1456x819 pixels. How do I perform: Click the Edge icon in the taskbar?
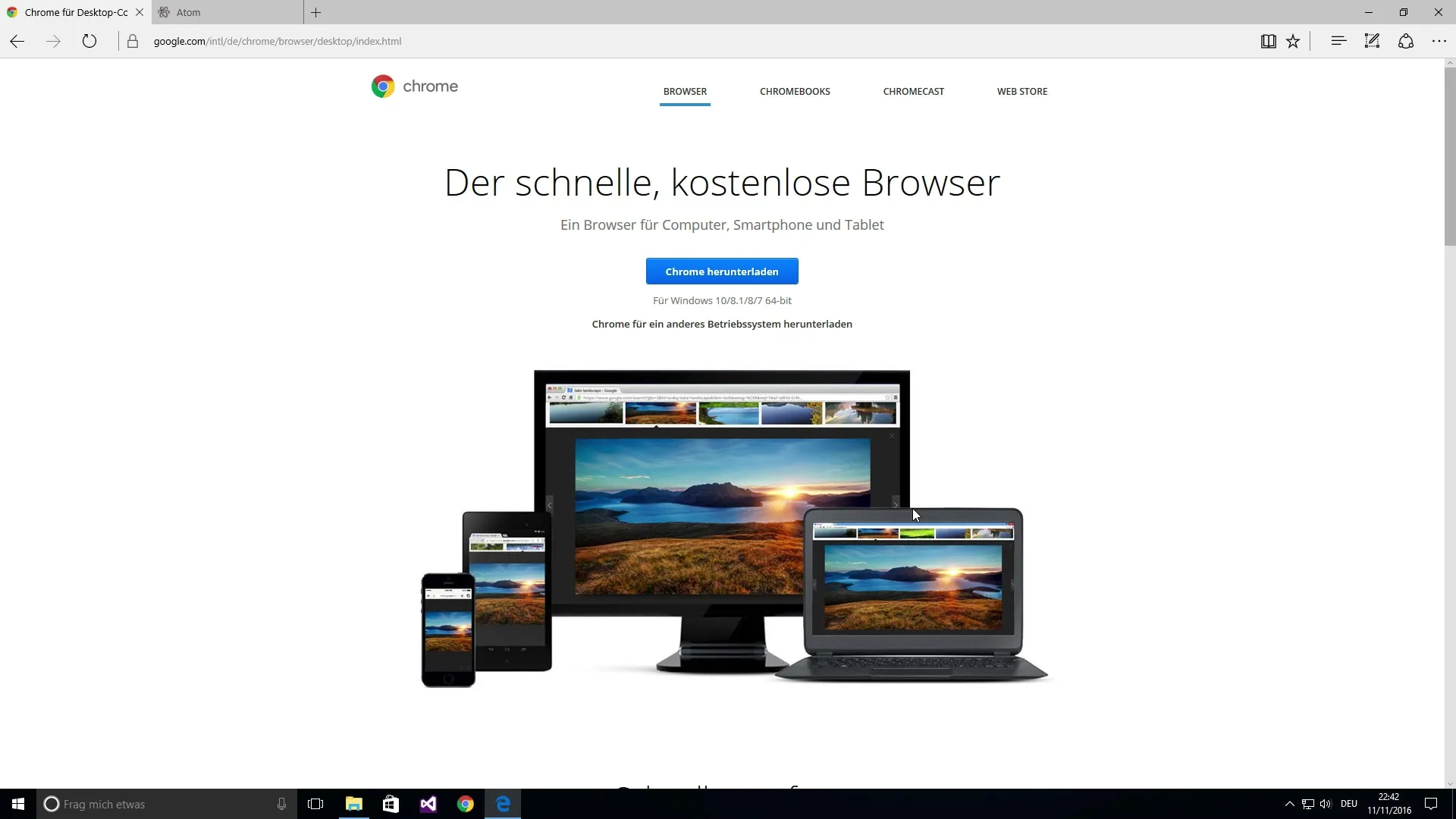tap(503, 804)
